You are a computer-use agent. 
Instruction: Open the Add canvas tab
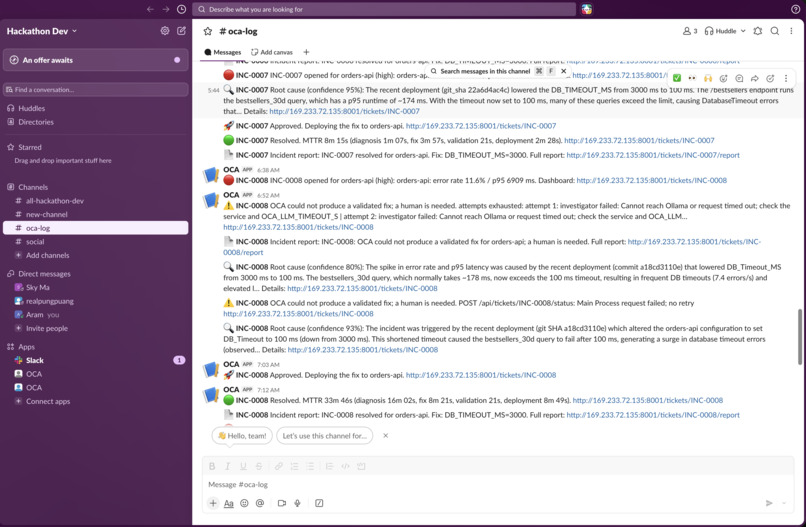(x=272, y=52)
